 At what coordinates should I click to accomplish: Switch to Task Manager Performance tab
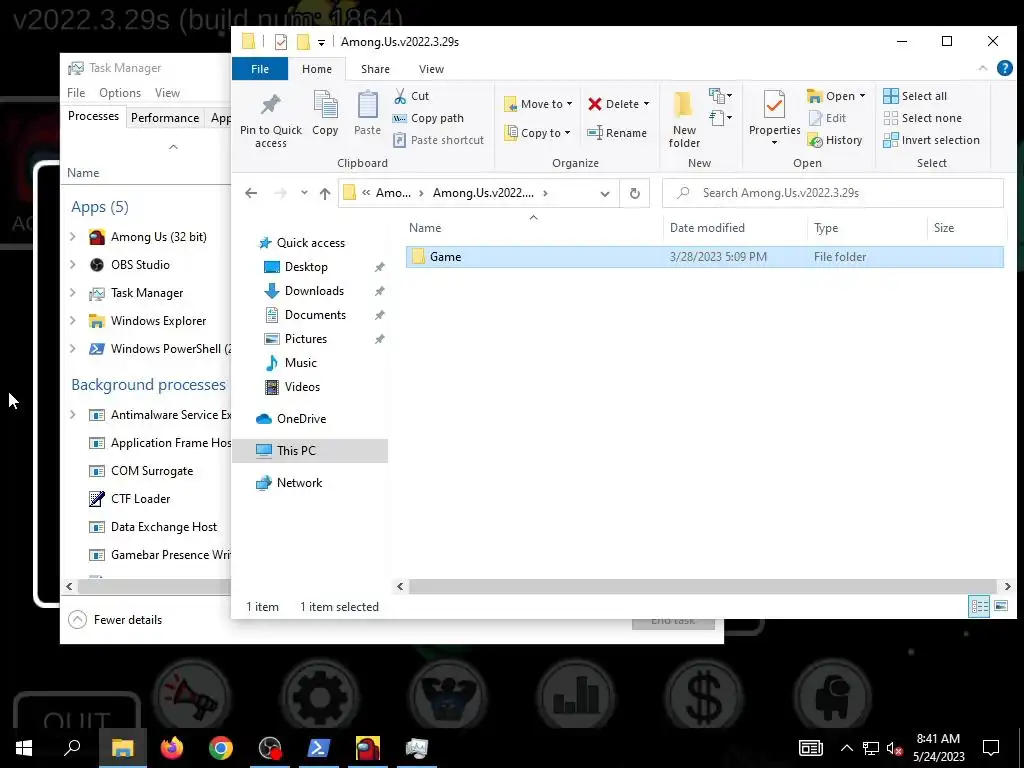[x=165, y=118]
